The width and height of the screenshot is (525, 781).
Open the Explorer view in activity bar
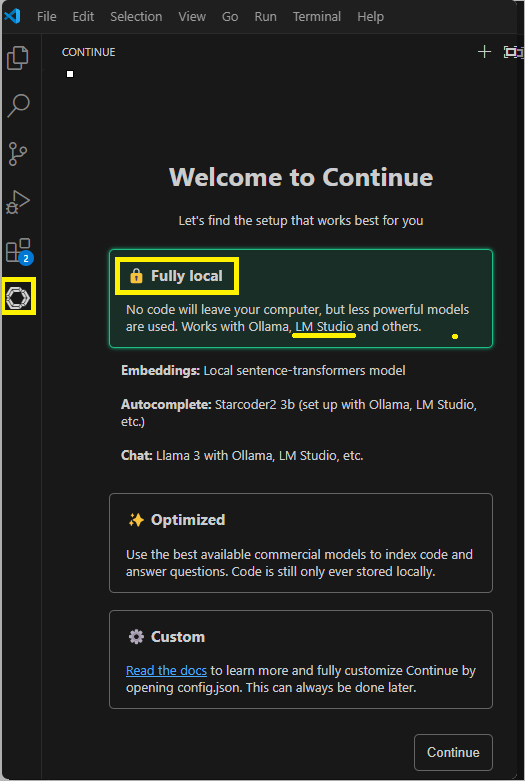point(18,58)
